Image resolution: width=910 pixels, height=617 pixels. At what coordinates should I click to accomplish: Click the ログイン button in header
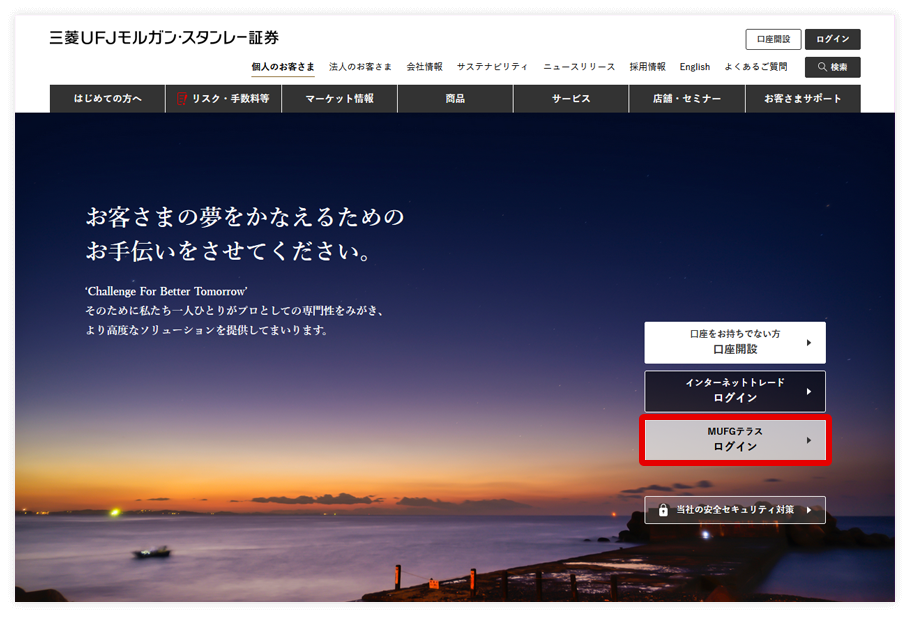click(x=832, y=39)
